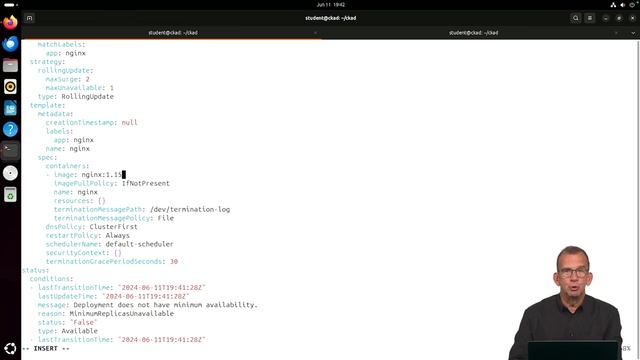The height and width of the screenshot is (360, 640).
Task: Minimize the terminal window
Action: click(606, 18)
